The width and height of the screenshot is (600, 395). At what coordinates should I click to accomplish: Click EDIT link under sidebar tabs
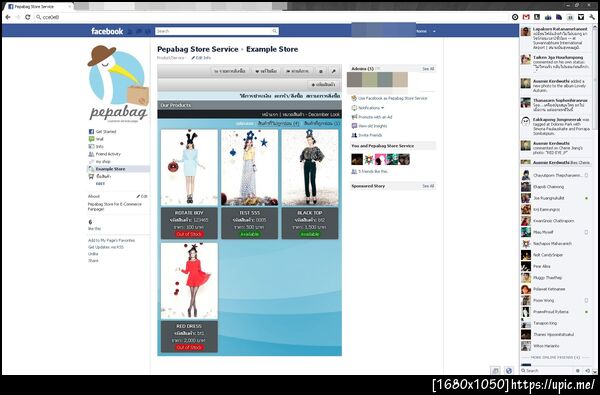click(100, 184)
